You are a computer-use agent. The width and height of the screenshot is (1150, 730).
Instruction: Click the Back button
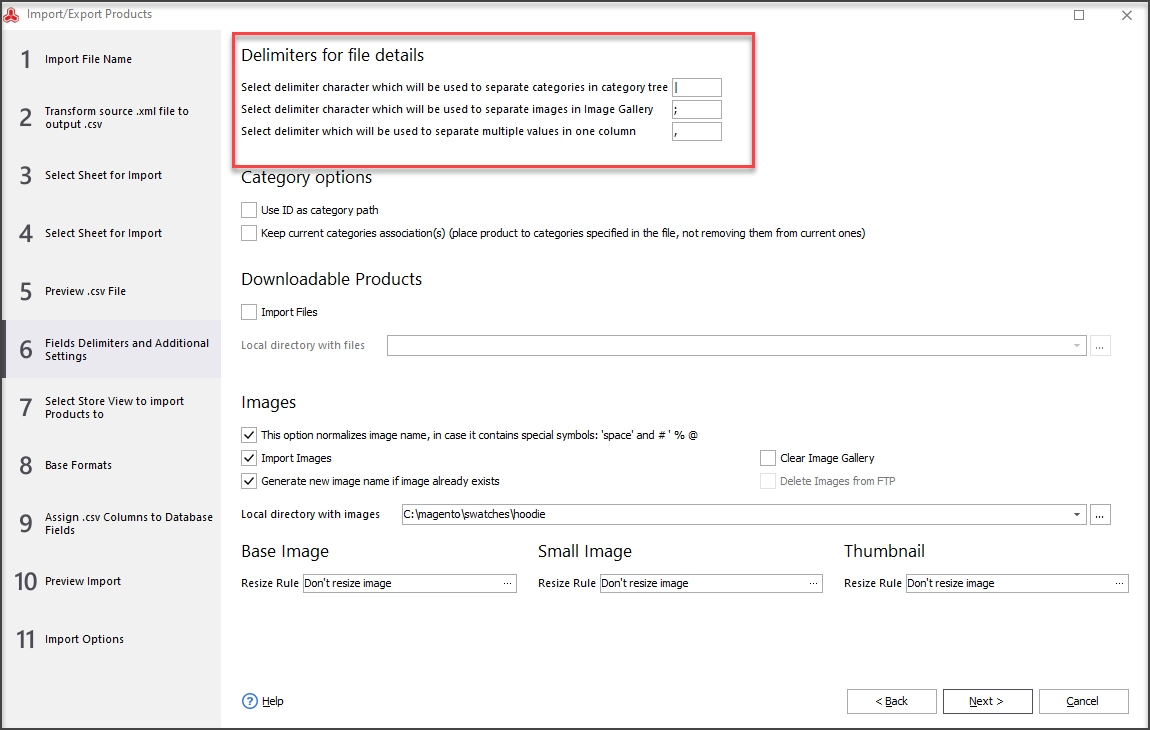891,701
